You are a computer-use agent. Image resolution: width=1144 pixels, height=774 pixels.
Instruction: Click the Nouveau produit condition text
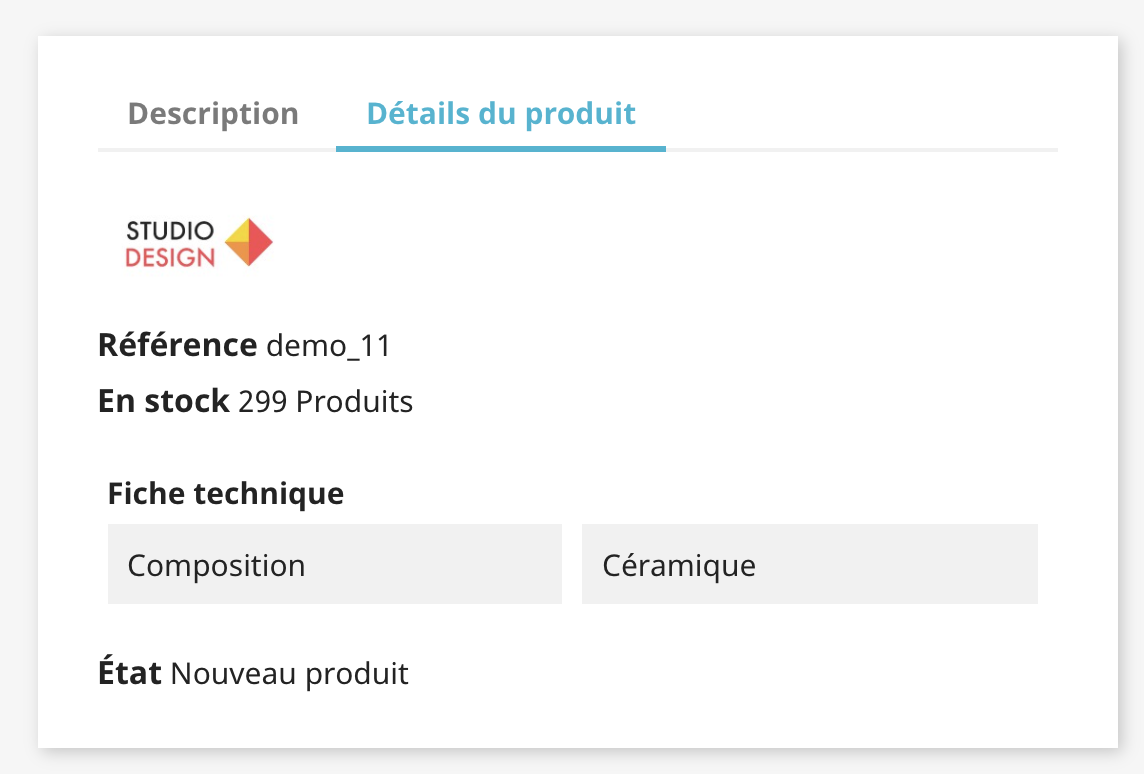point(290,674)
